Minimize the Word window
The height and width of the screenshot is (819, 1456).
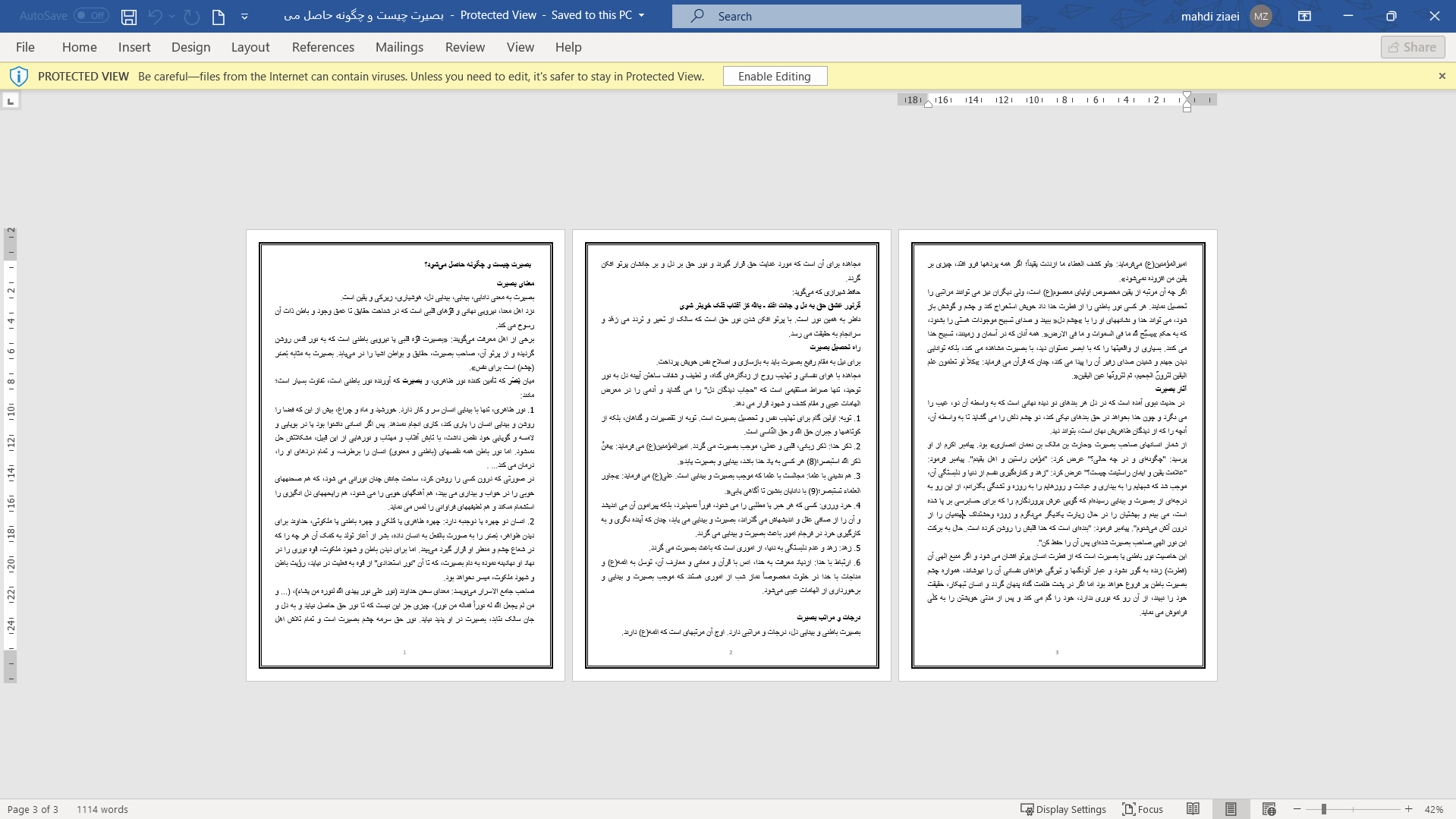click(1348, 16)
